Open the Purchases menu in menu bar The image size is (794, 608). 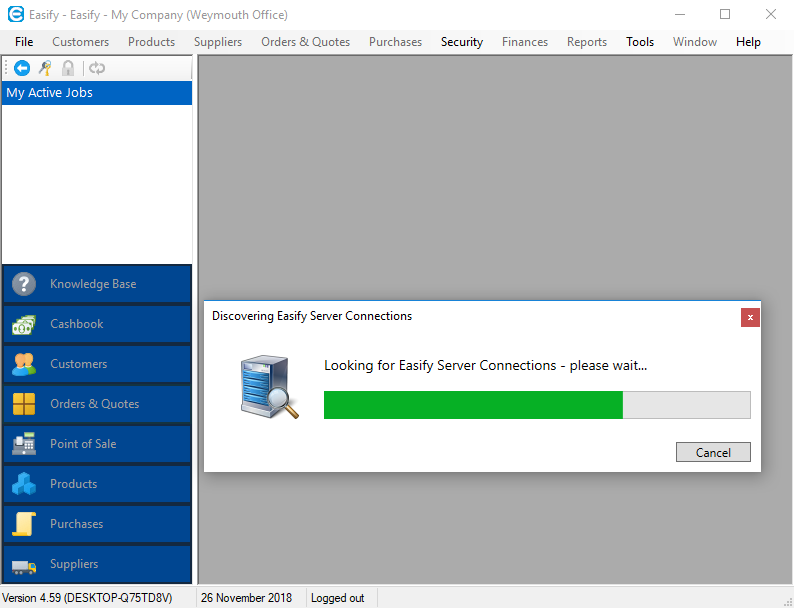pos(395,42)
